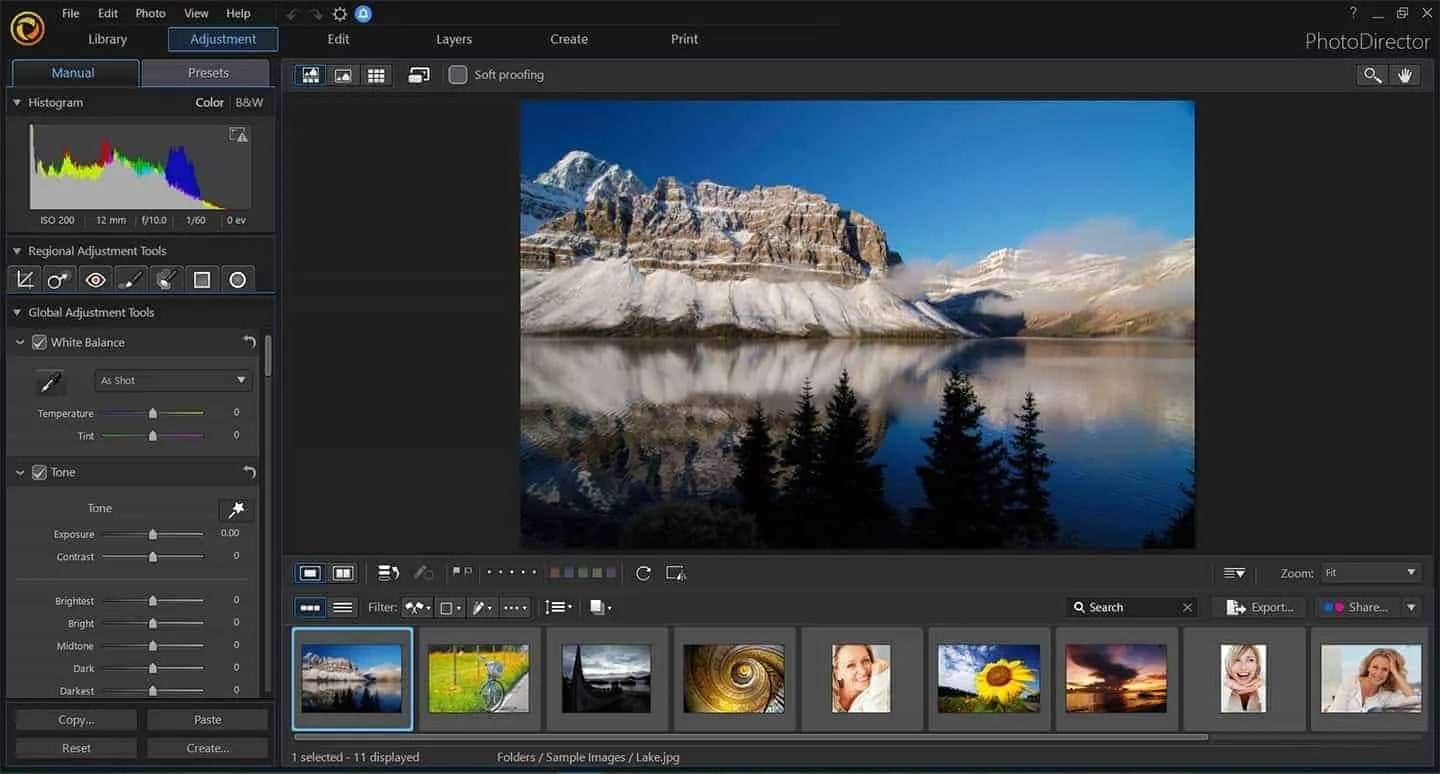The image size is (1440, 774).
Task: Click the Copy... button
Action: [76, 720]
